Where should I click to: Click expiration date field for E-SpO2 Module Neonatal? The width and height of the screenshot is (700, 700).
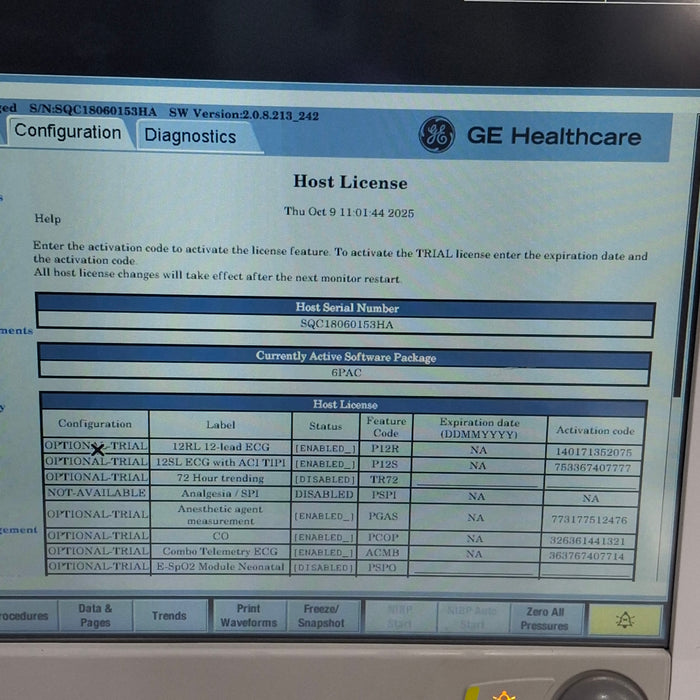tap(473, 569)
